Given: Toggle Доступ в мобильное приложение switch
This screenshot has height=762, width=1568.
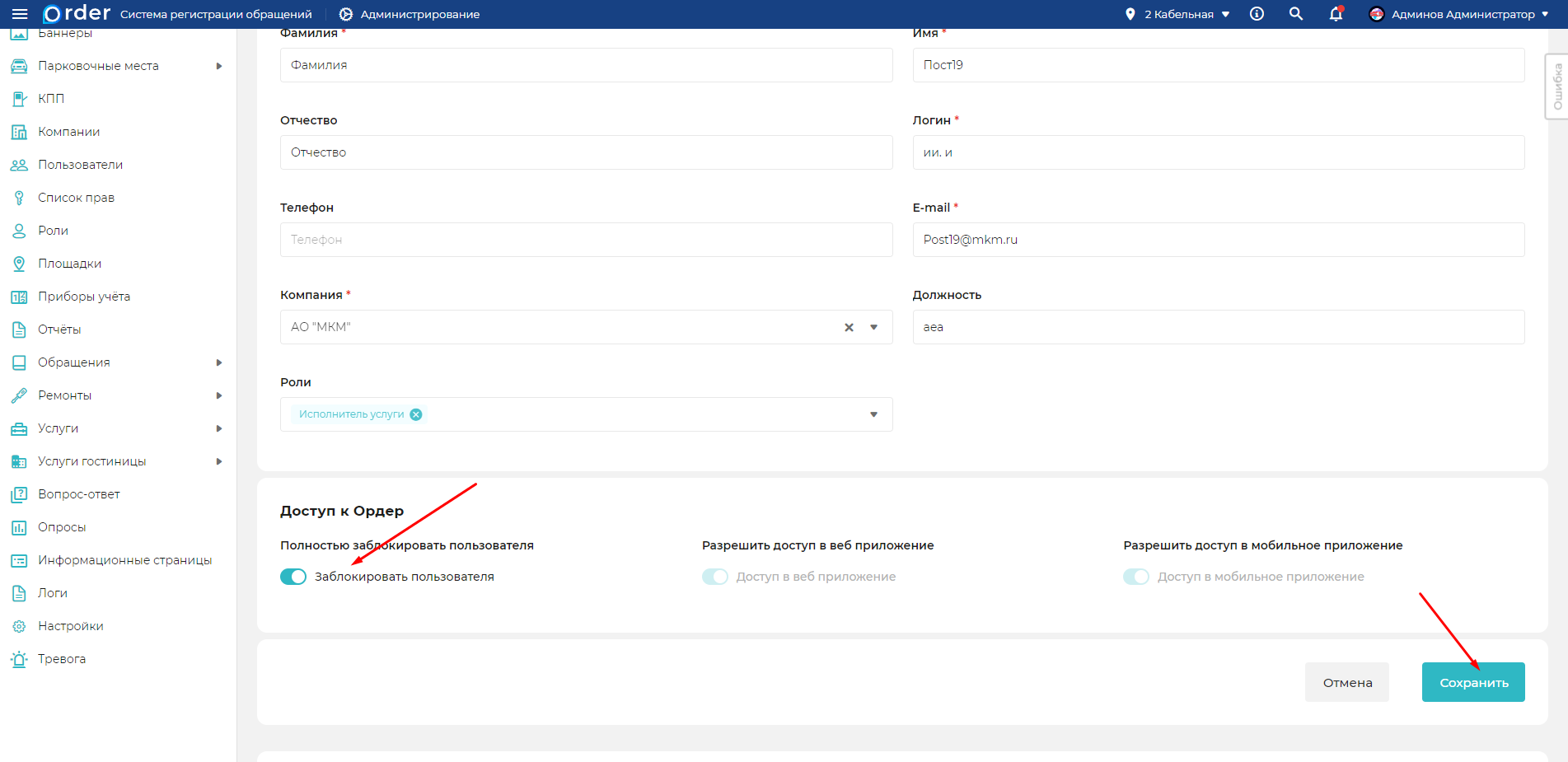Looking at the screenshot, I should point(1135,577).
